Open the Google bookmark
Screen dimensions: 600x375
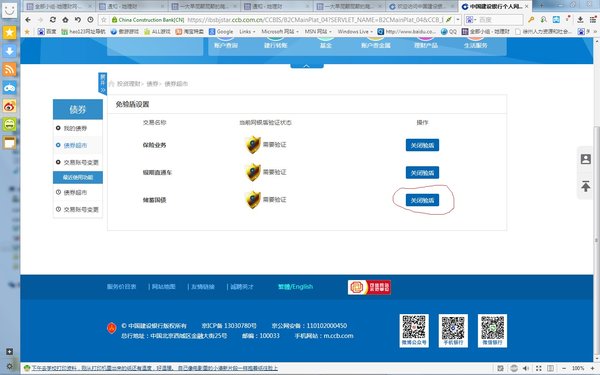pyautogui.click(x=221, y=32)
